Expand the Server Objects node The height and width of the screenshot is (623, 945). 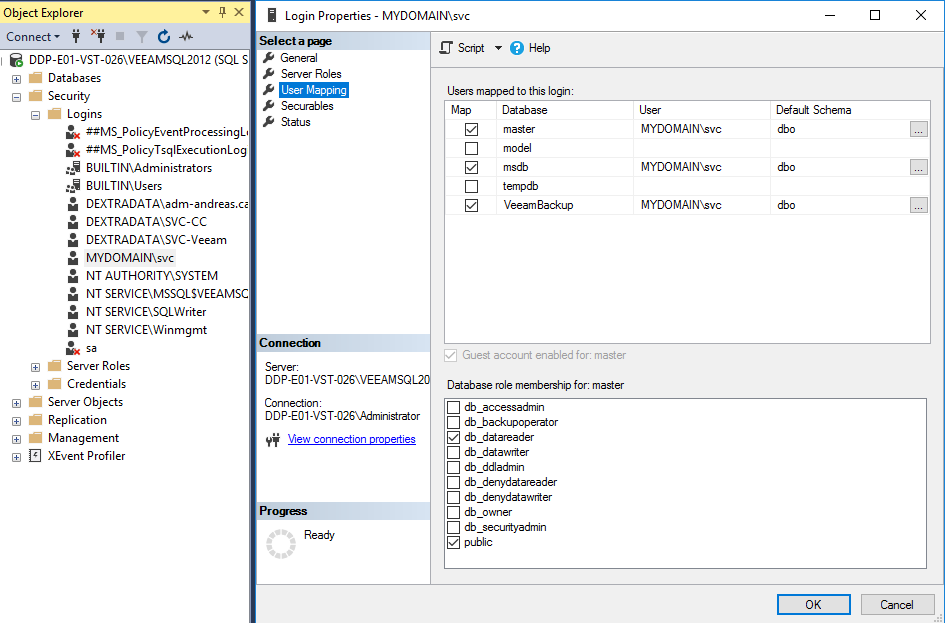16,403
